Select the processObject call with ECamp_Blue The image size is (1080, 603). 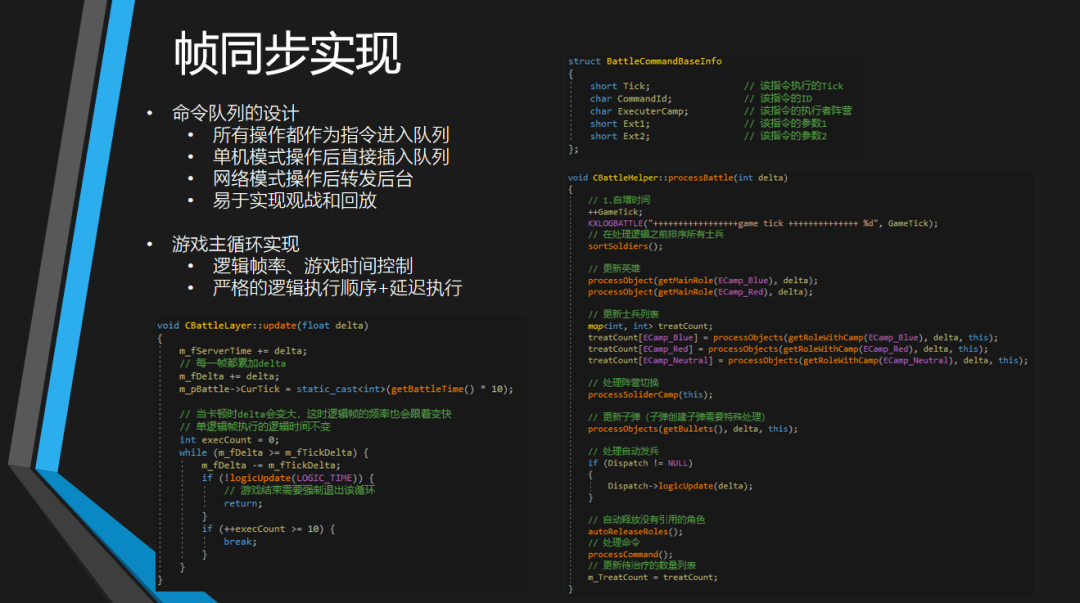tap(703, 280)
